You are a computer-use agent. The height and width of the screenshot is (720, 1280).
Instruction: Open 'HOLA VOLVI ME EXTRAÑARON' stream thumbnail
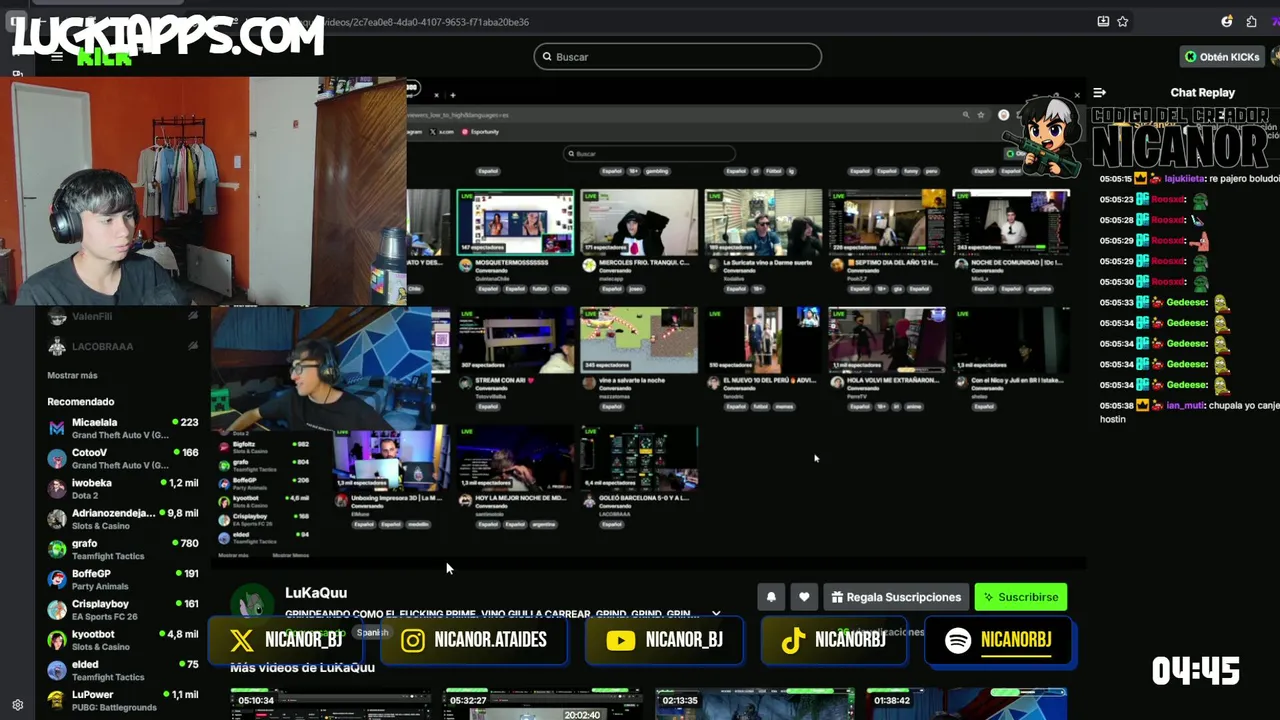point(887,340)
